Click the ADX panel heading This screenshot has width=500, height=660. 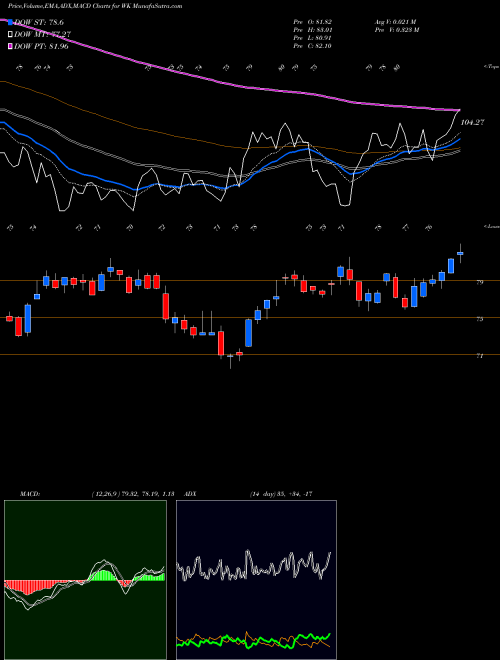click(x=190, y=494)
